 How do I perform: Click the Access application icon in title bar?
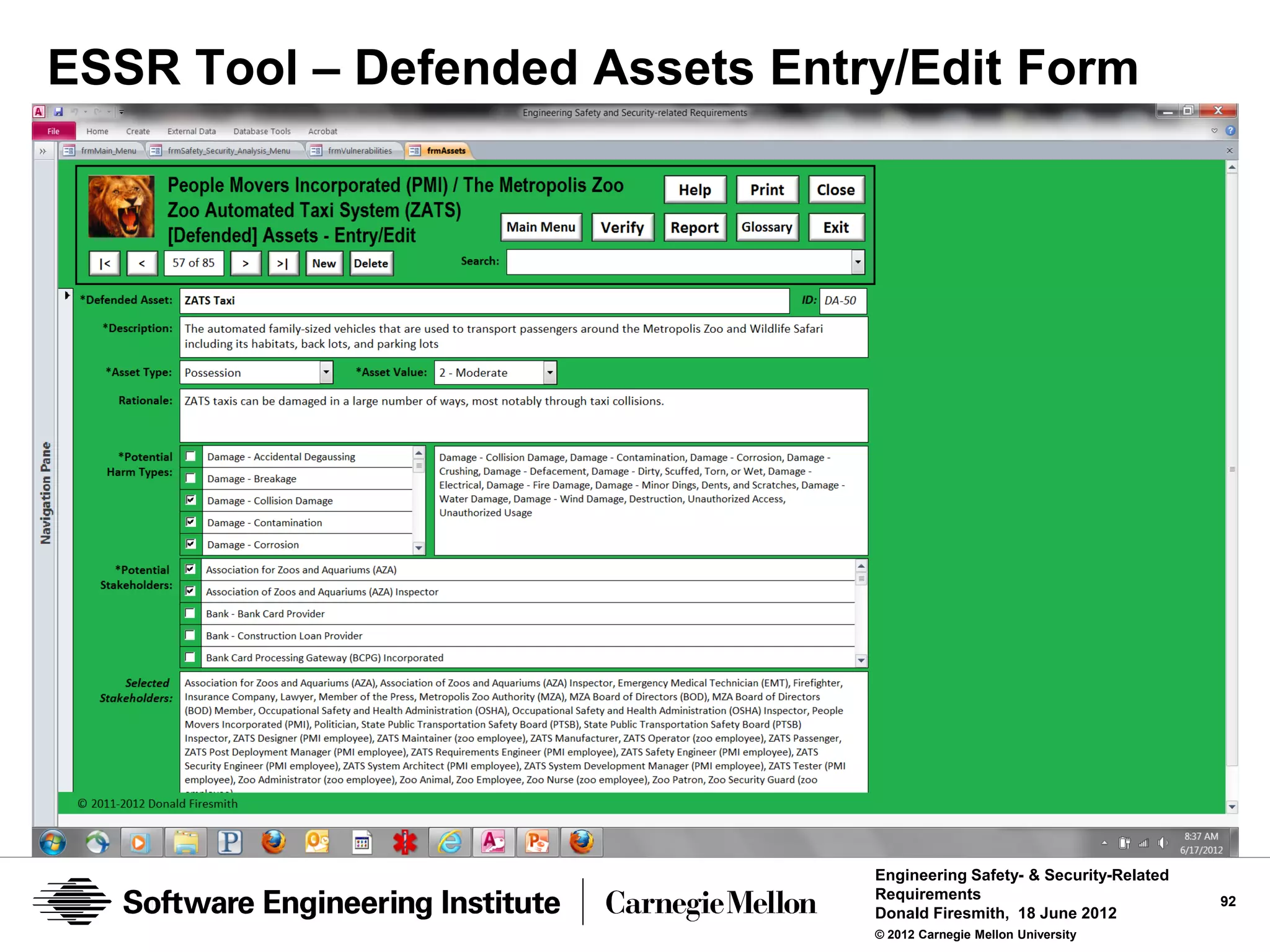(39, 112)
